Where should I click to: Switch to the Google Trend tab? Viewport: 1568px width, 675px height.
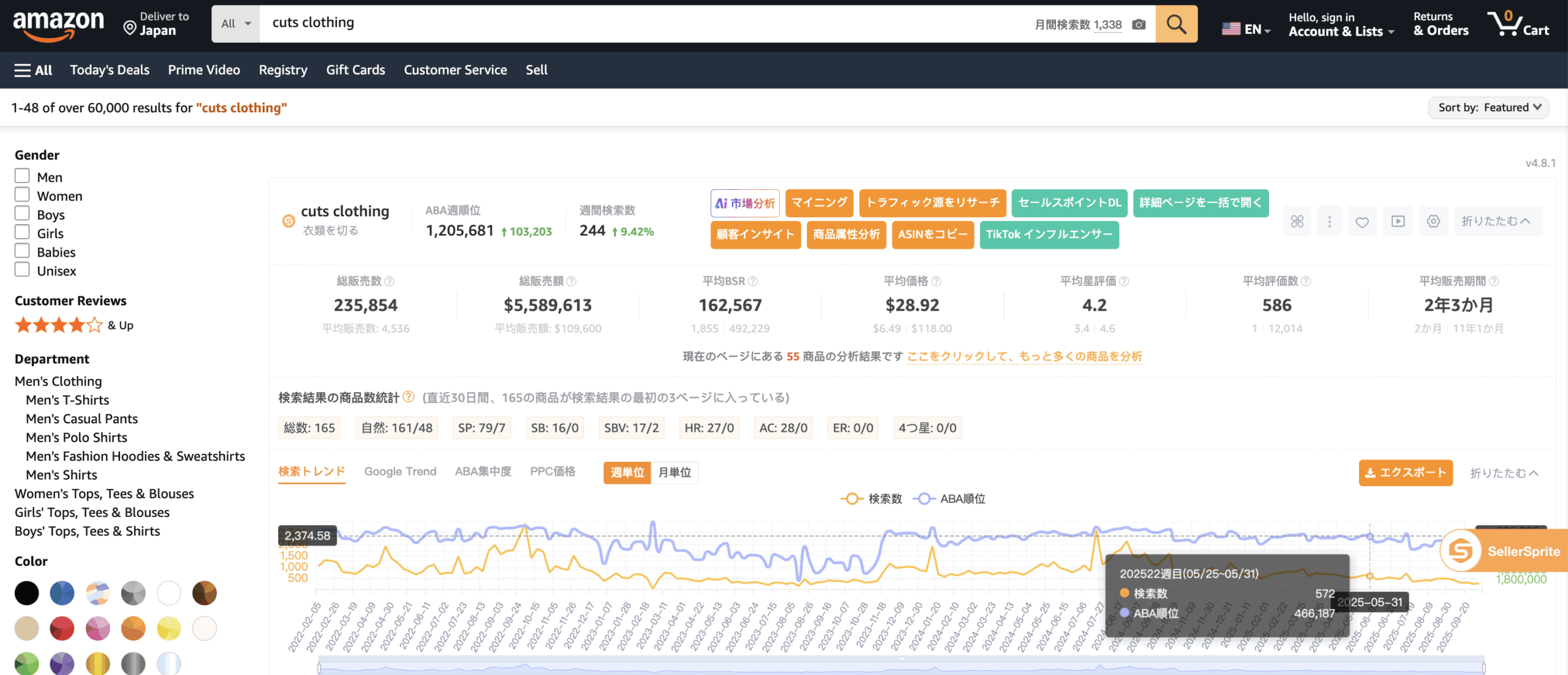click(400, 472)
